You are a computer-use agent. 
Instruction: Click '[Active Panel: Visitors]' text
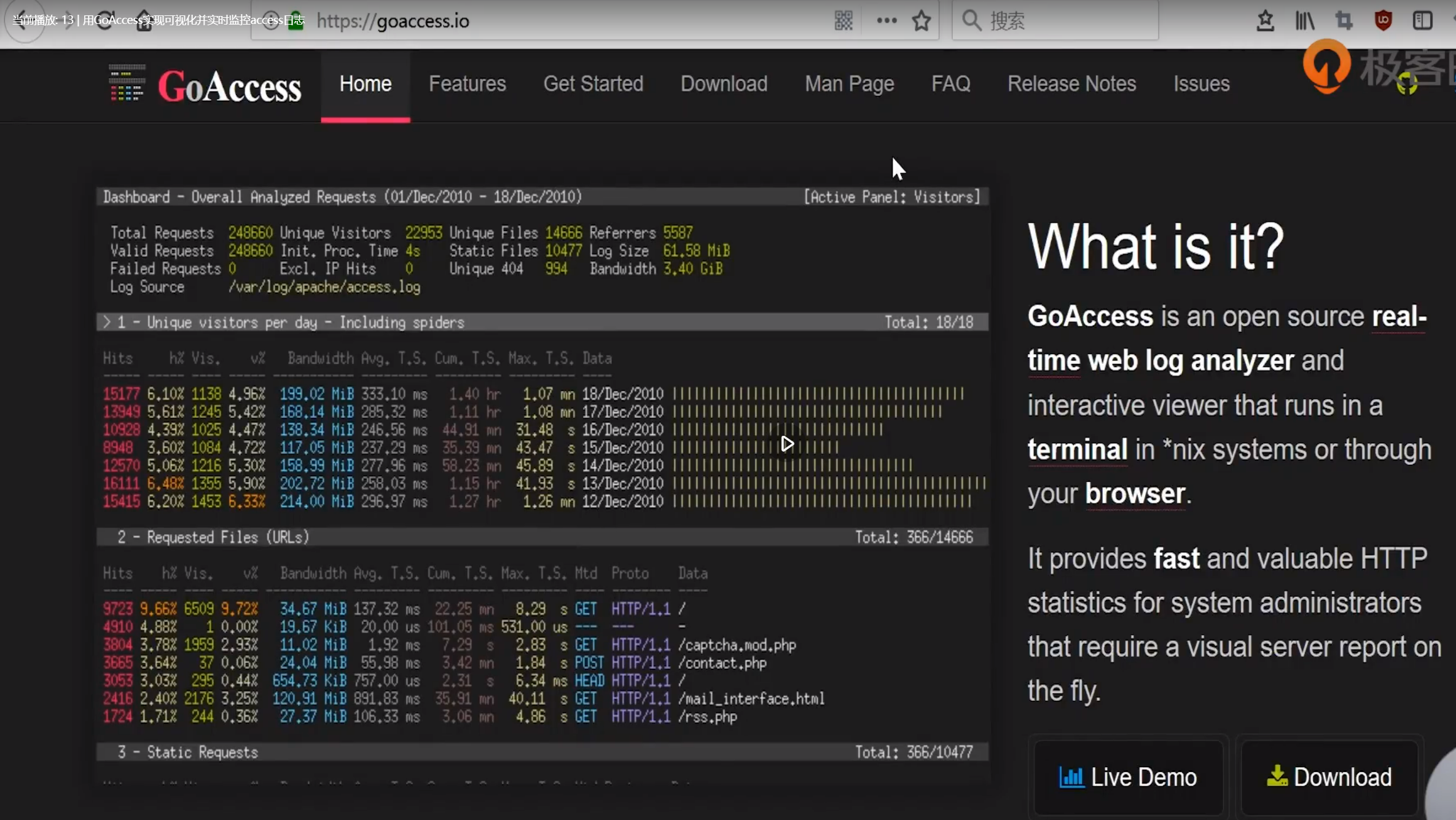coord(892,197)
